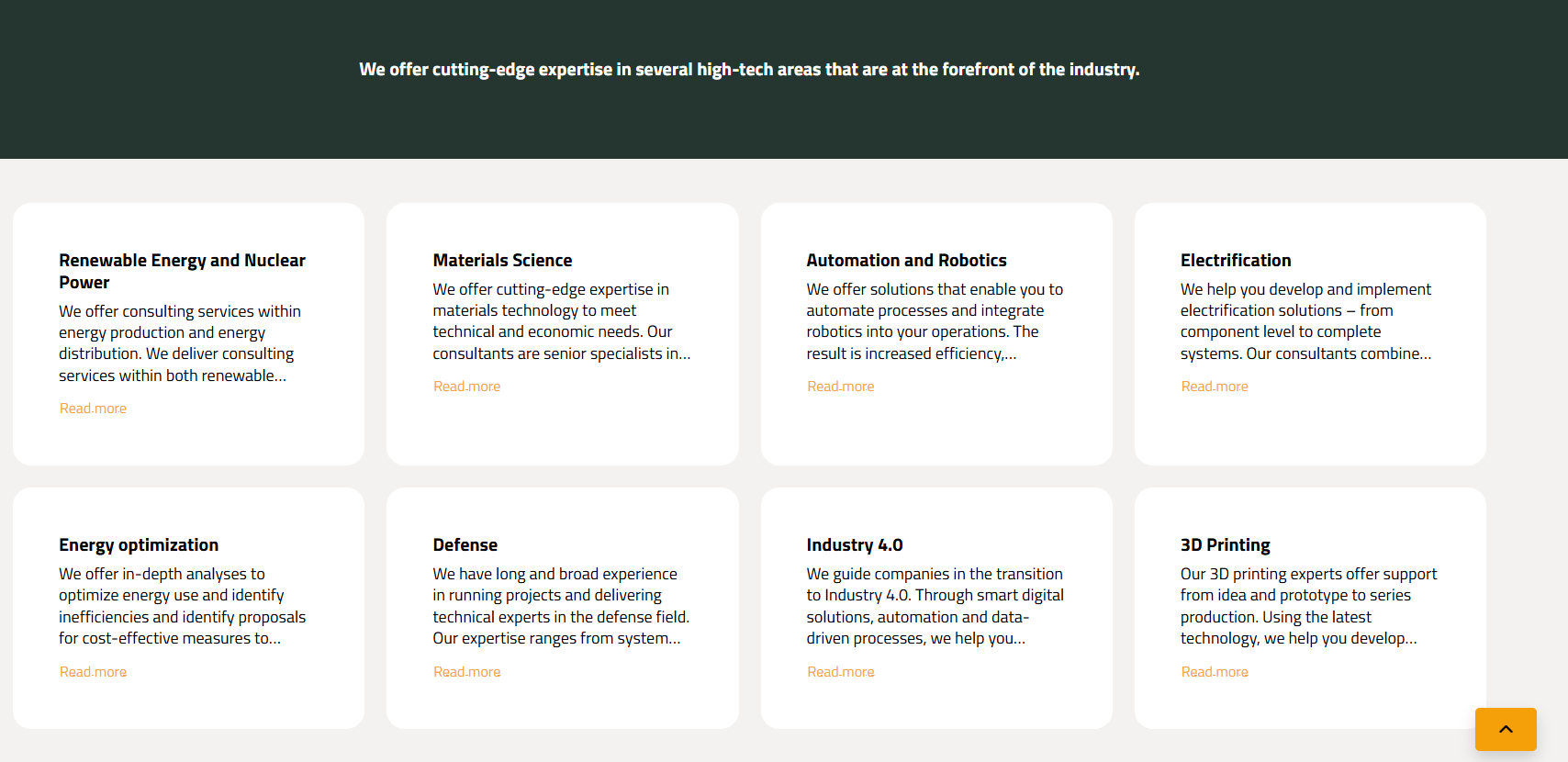
Task: Open Read more for Energy optimization
Action: [x=93, y=672]
